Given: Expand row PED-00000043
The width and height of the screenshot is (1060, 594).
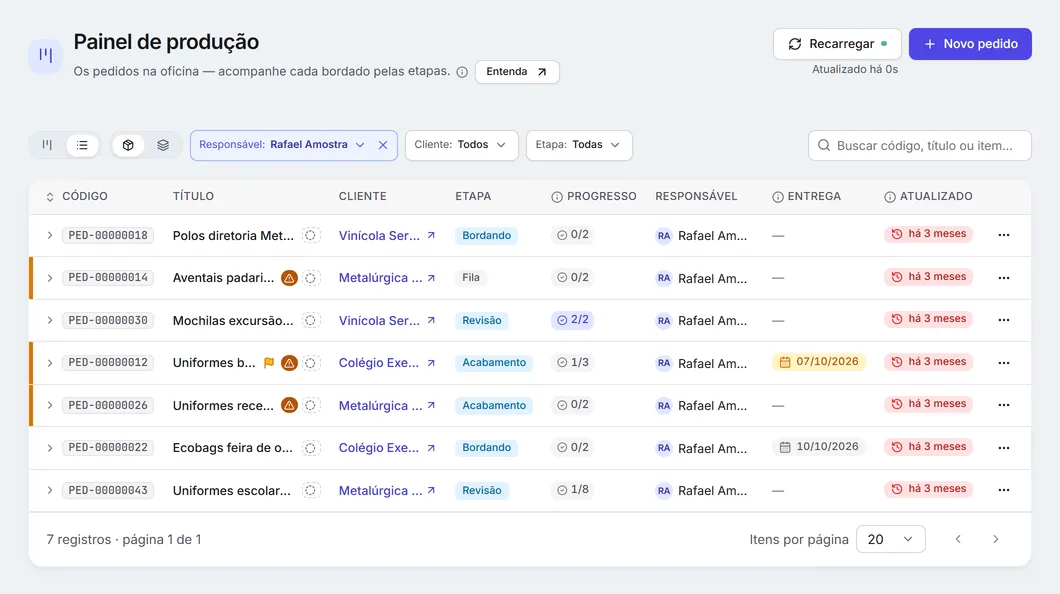Looking at the screenshot, I should 49,490.
